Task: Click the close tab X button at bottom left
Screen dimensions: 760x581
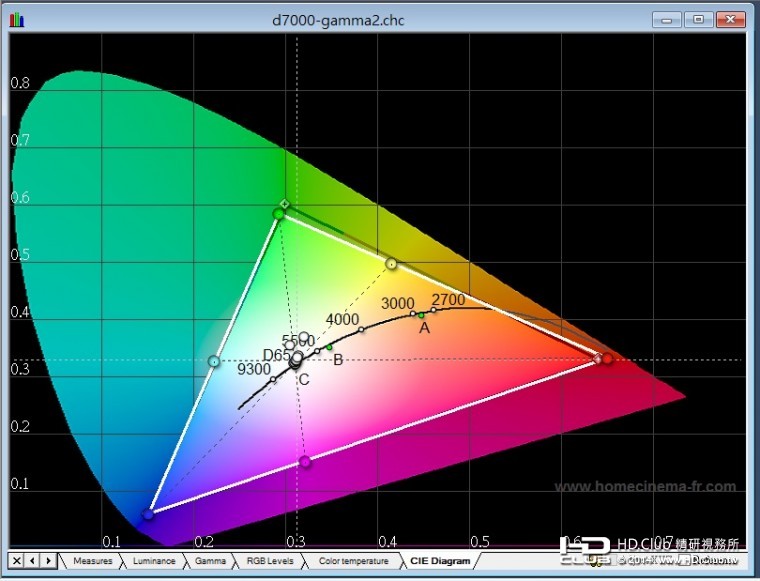Action: 17,561
